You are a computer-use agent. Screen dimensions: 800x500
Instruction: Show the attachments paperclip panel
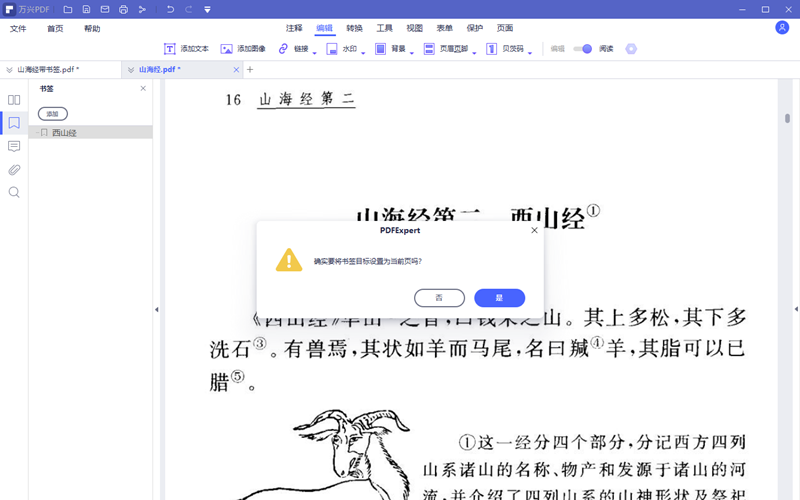pyautogui.click(x=14, y=169)
